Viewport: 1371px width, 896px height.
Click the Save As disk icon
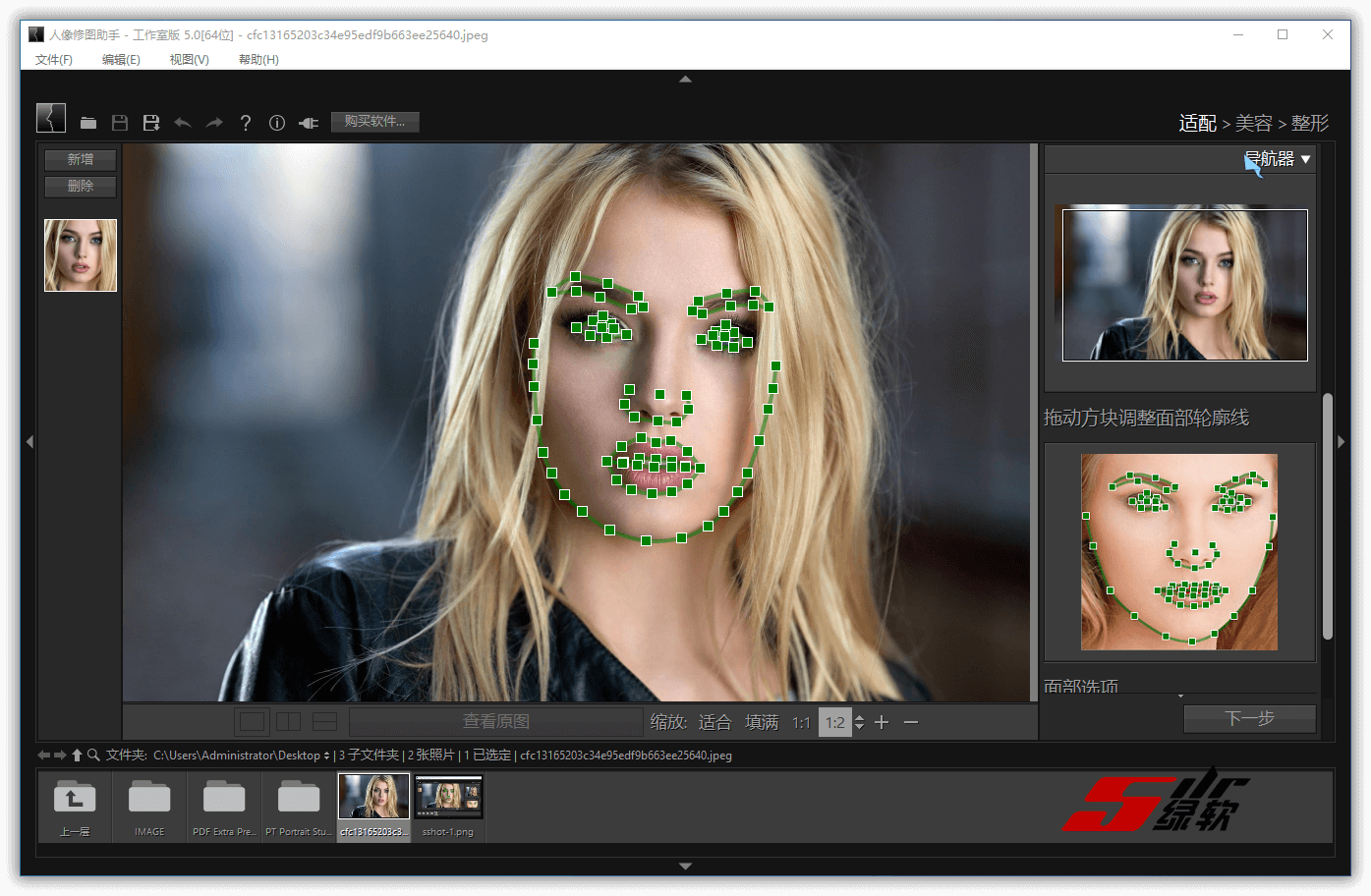[x=151, y=123]
